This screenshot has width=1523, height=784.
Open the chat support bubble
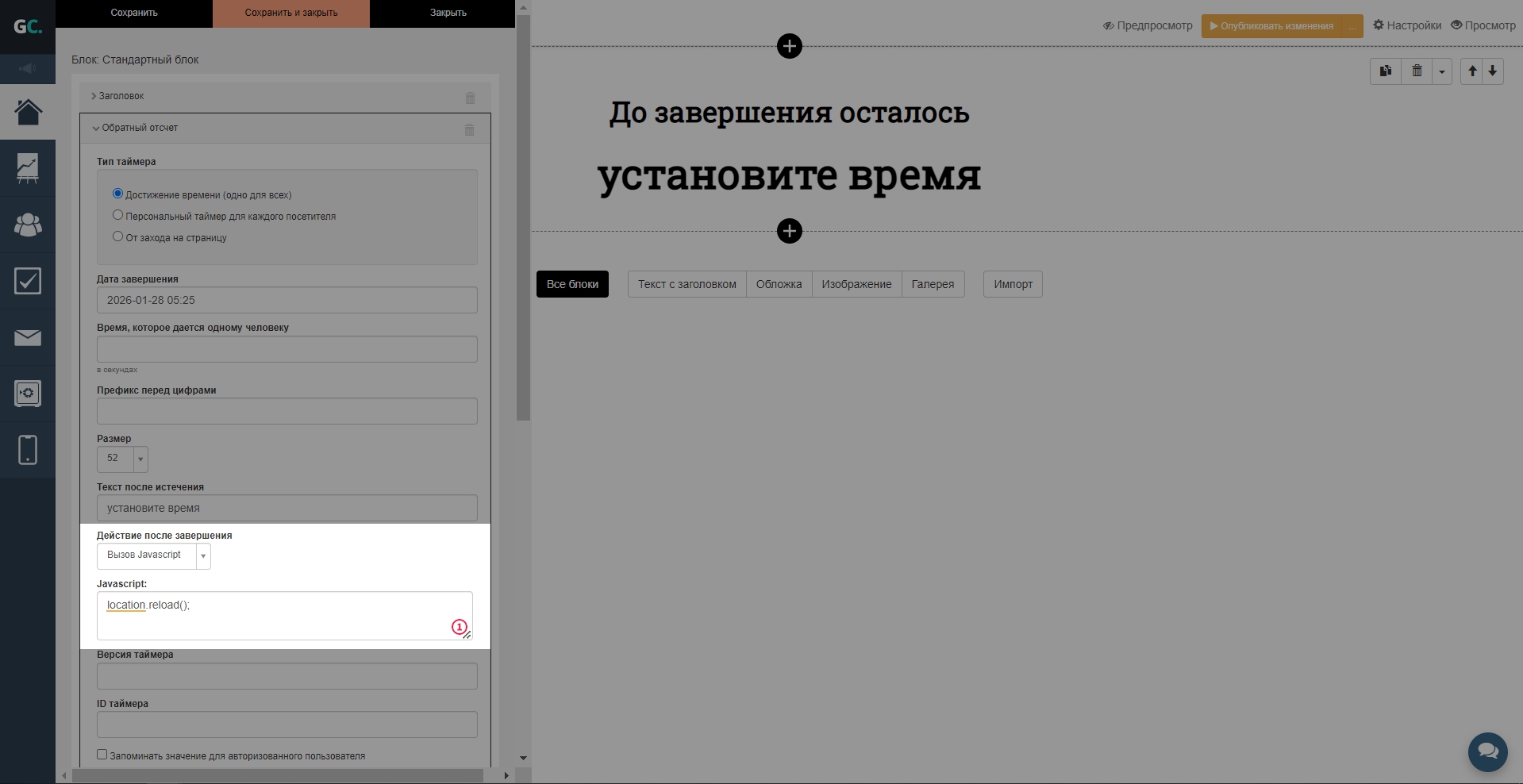tap(1487, 751)
